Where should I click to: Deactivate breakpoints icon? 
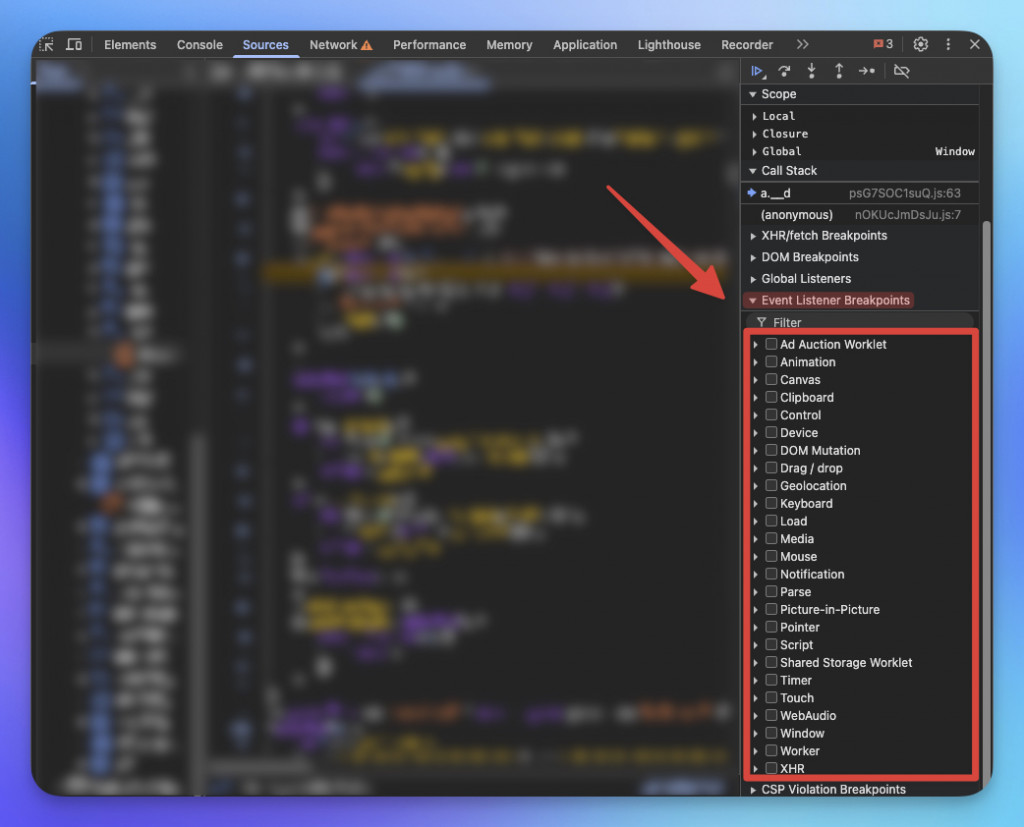click(901, 71)
